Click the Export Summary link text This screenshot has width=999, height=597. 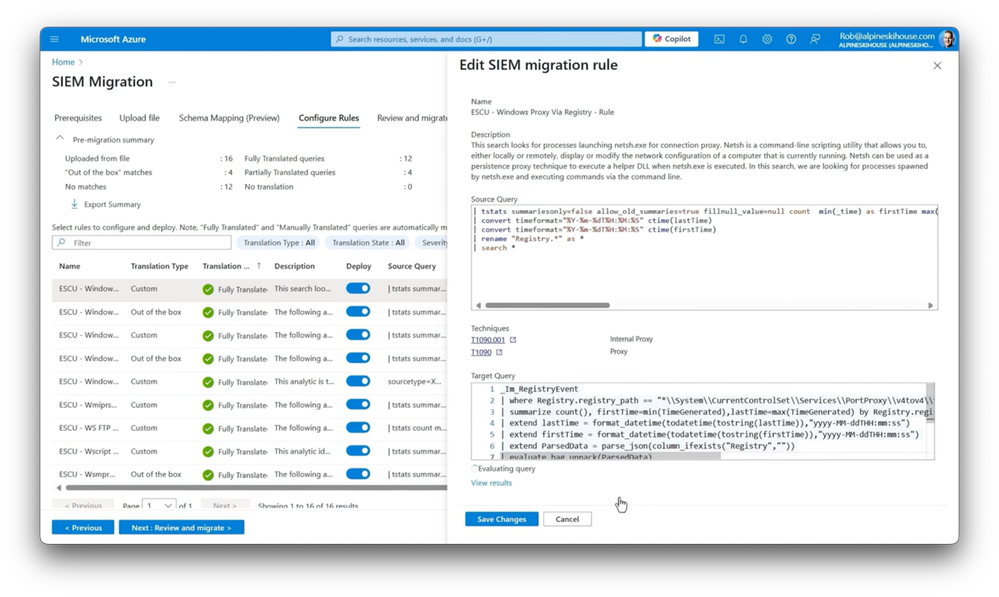[112, 205]
